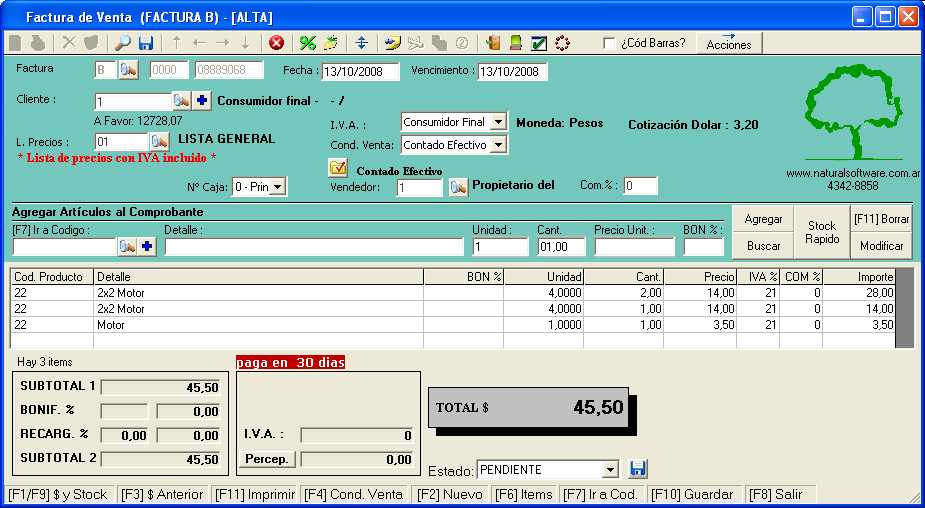925x508 pixels.
Task: Open the L. Precios lookup icon
Action: (159, 142)
